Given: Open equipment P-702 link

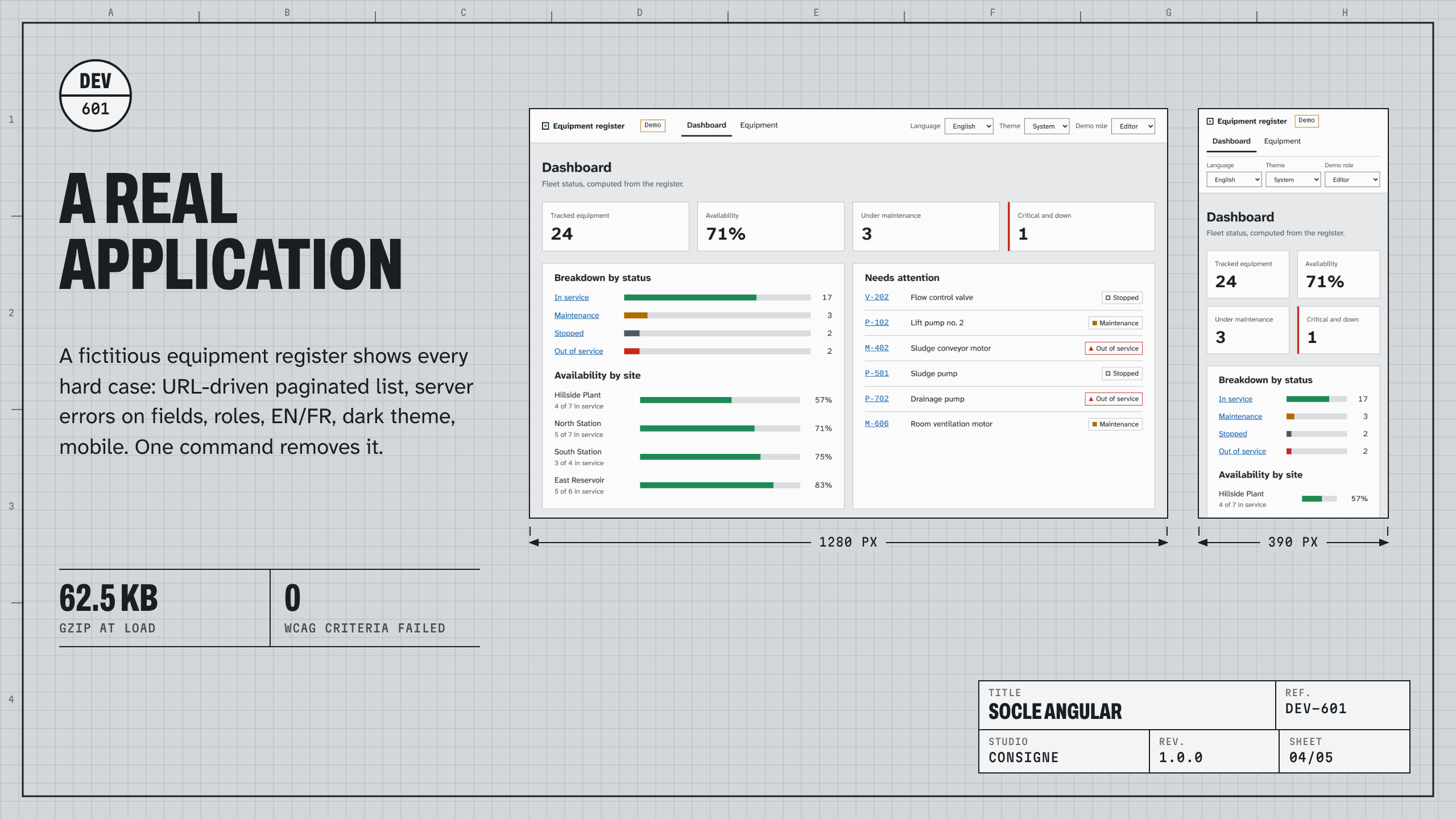Looking at the screenshot, I should tap(876, 399).
